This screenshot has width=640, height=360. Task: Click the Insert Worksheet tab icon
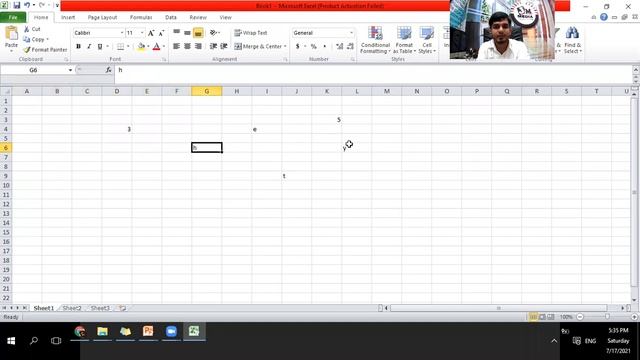(x=122, y=308)
